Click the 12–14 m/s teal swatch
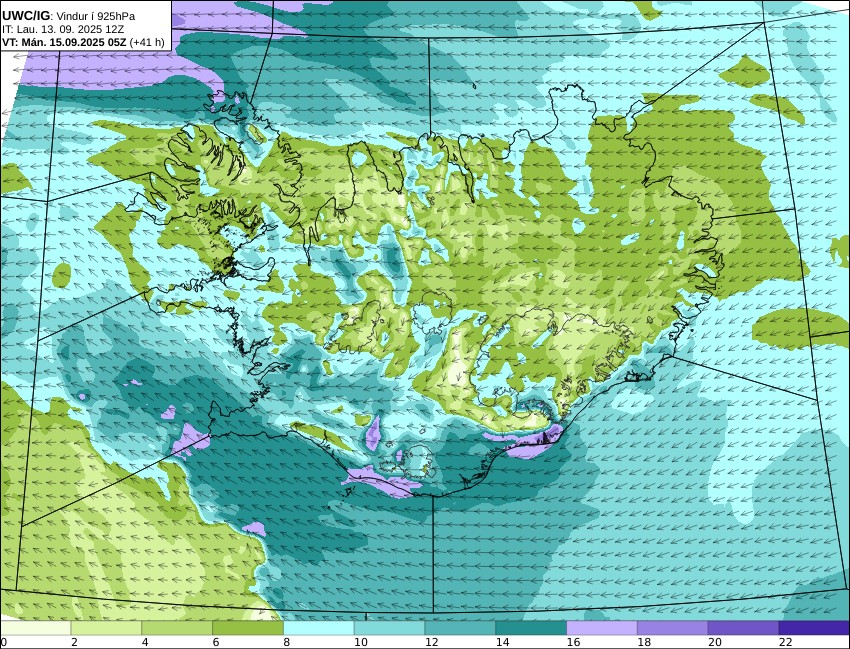The image size is (850, 649). tap(460, 628)
